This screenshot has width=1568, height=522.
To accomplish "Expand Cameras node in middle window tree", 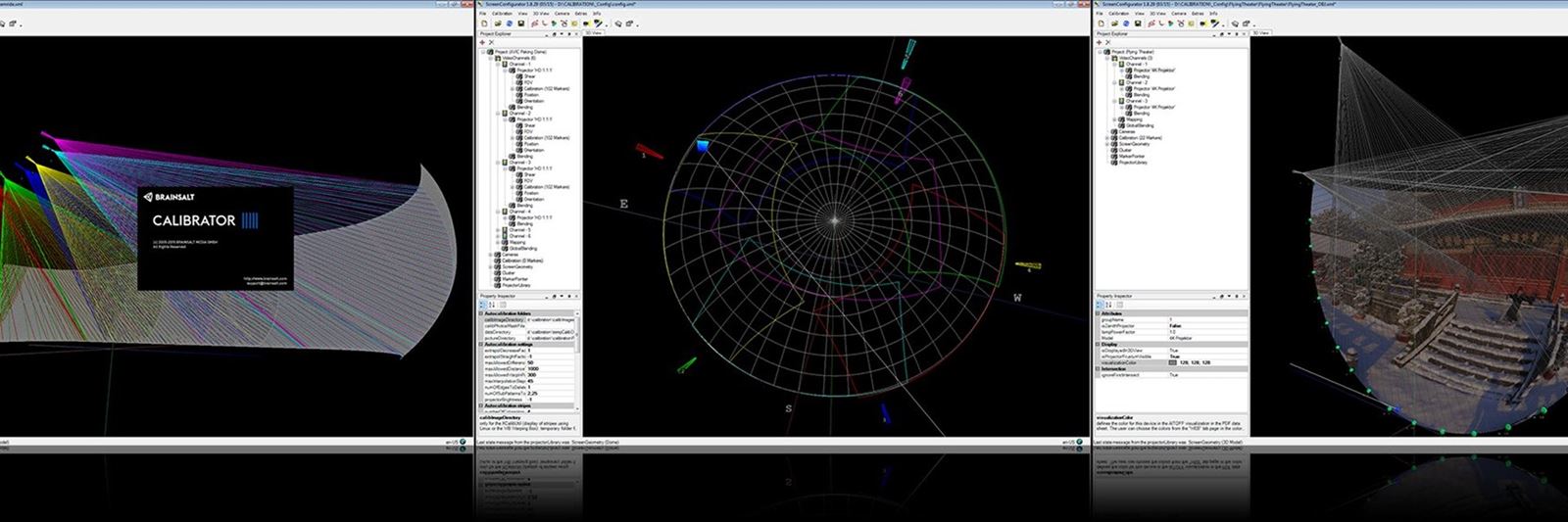I will pyautogui.click(x=490, y=255).
